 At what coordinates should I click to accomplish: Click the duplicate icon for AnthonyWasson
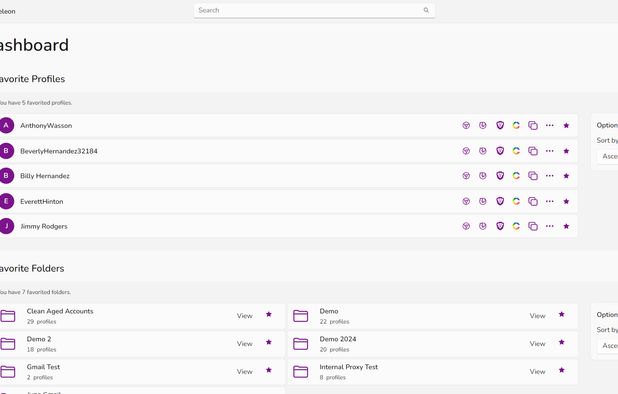tap(533, 125)
